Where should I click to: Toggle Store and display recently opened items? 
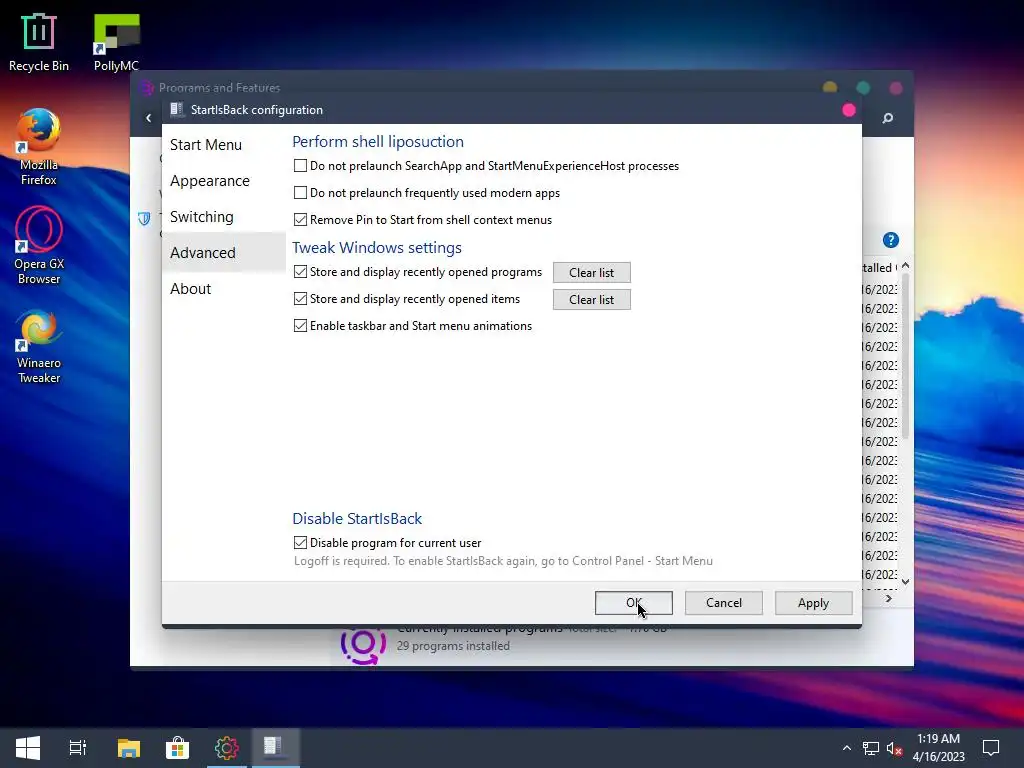click(300, 298)
